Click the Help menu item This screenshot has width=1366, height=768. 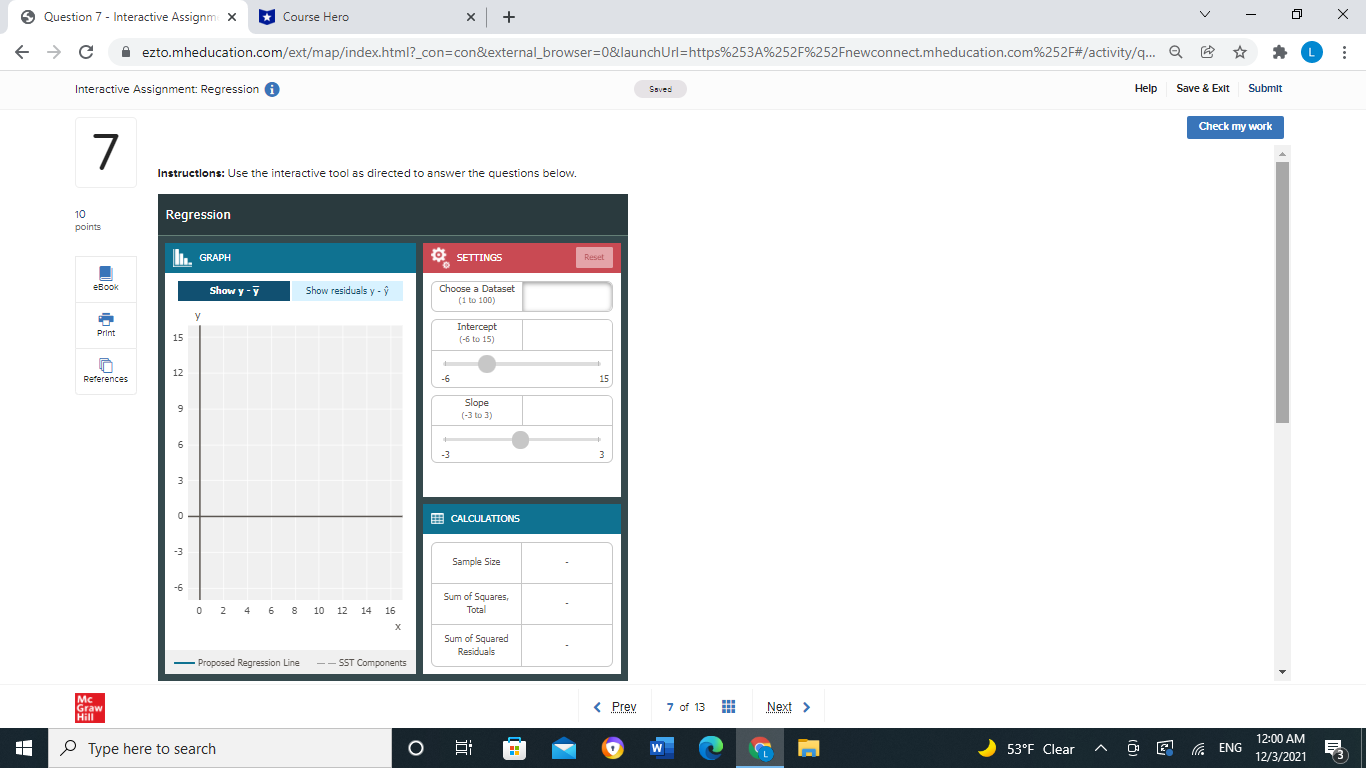(1145, 88)
